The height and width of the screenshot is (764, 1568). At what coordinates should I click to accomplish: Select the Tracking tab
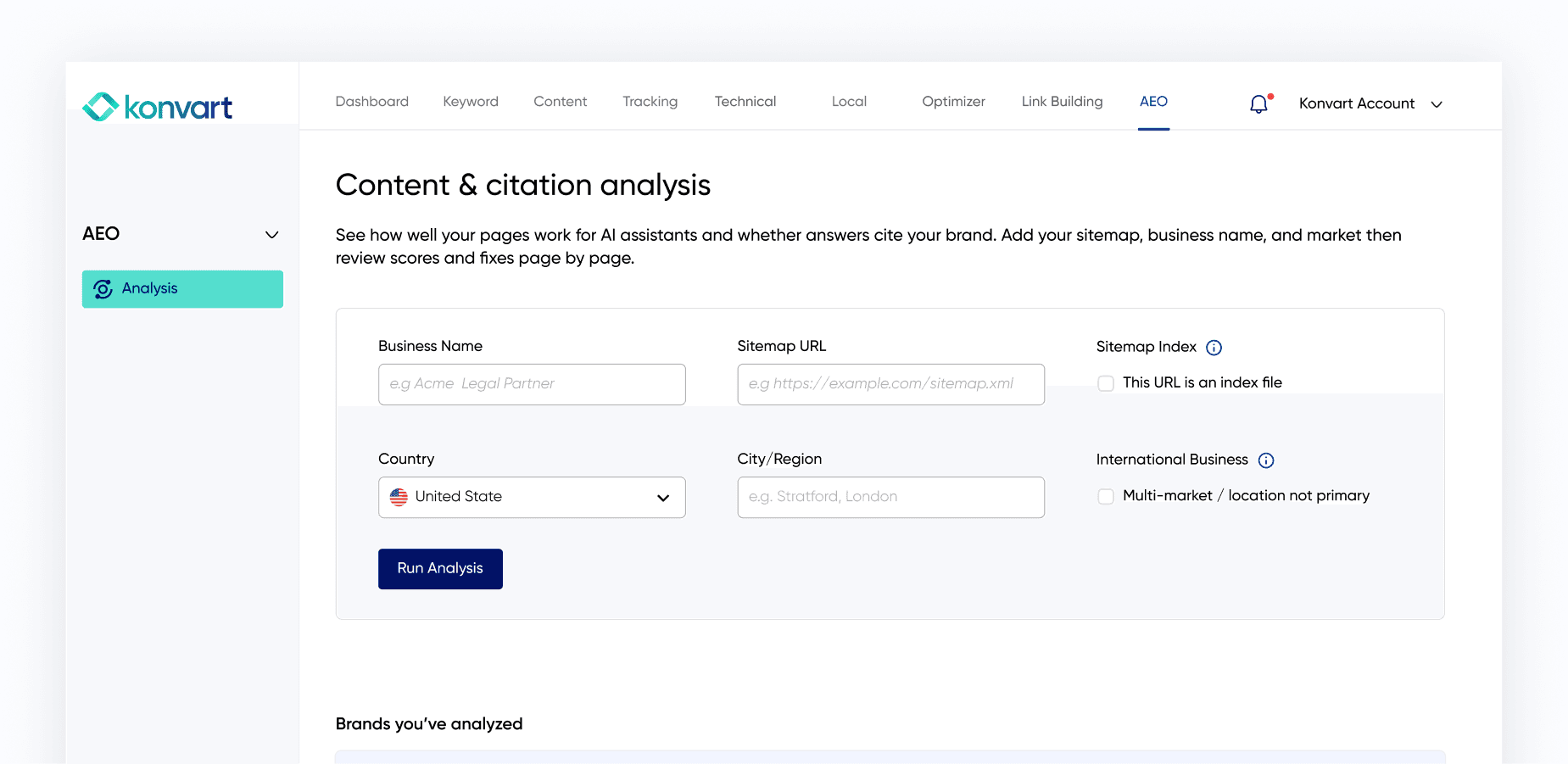pyautogui.click(x=650, y=102)
